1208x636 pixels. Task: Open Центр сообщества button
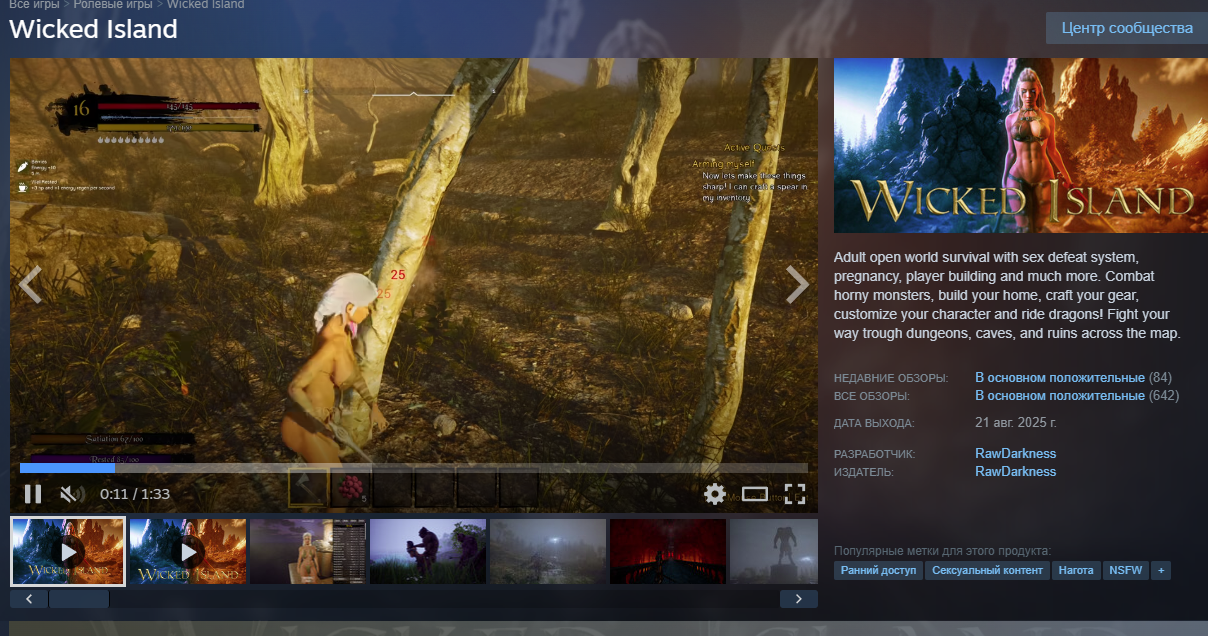tap(1127, 28)
